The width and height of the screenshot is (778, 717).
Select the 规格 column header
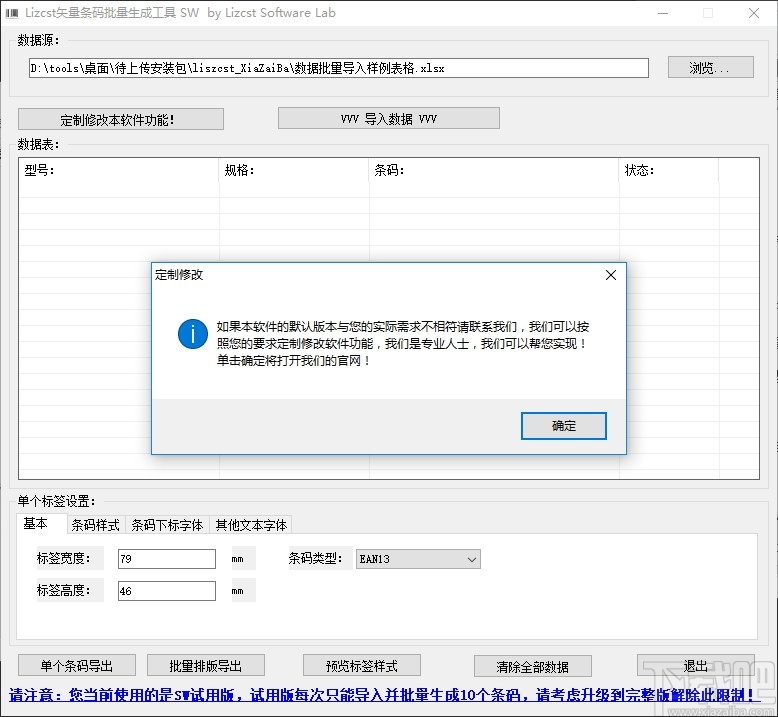294,170
